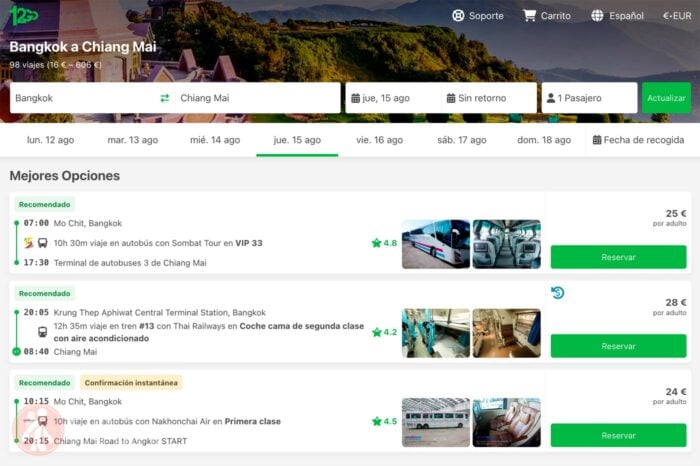Open Soporte help link

(477, 16)
